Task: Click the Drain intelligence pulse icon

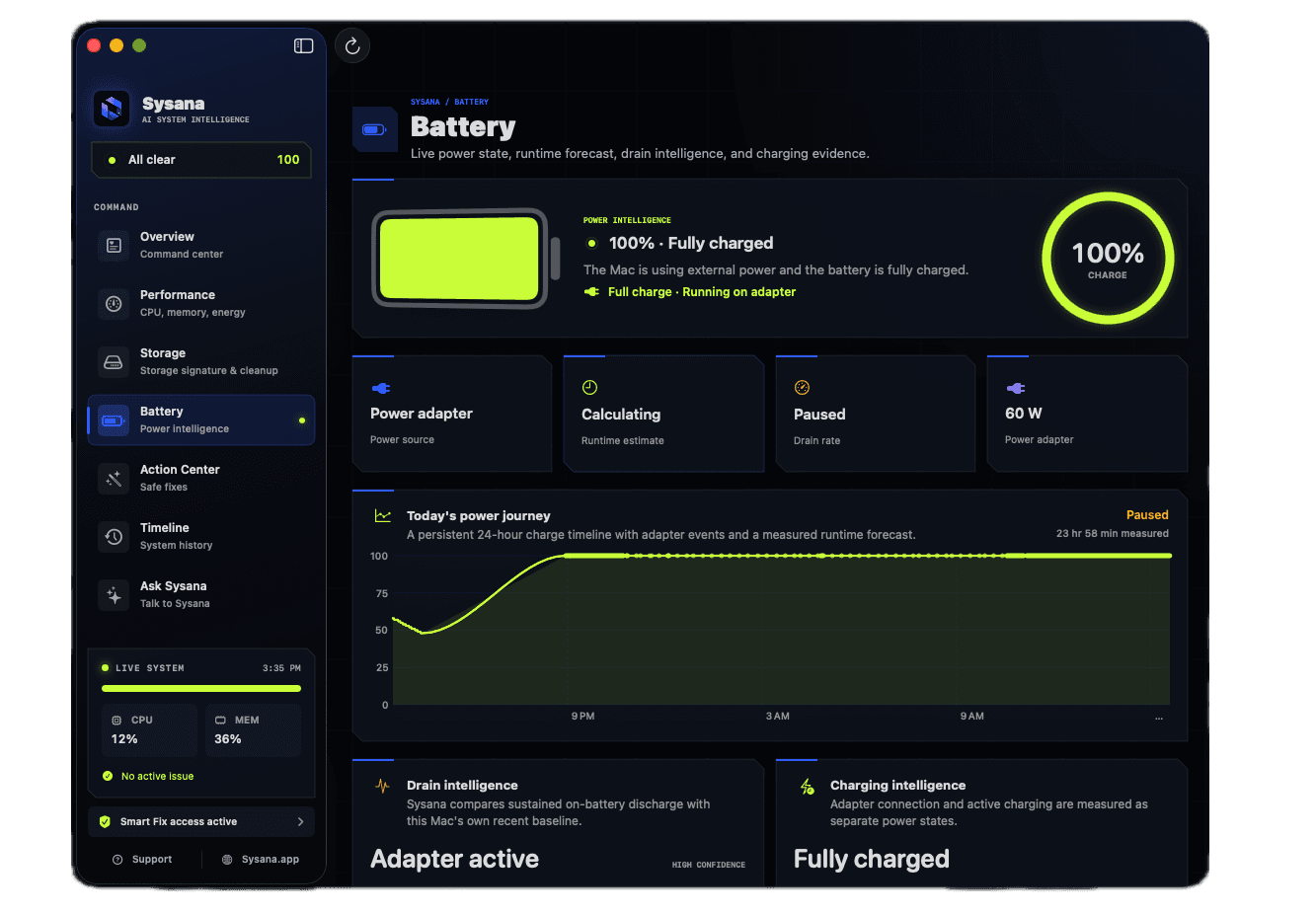Action: click(x=382, y=786)
